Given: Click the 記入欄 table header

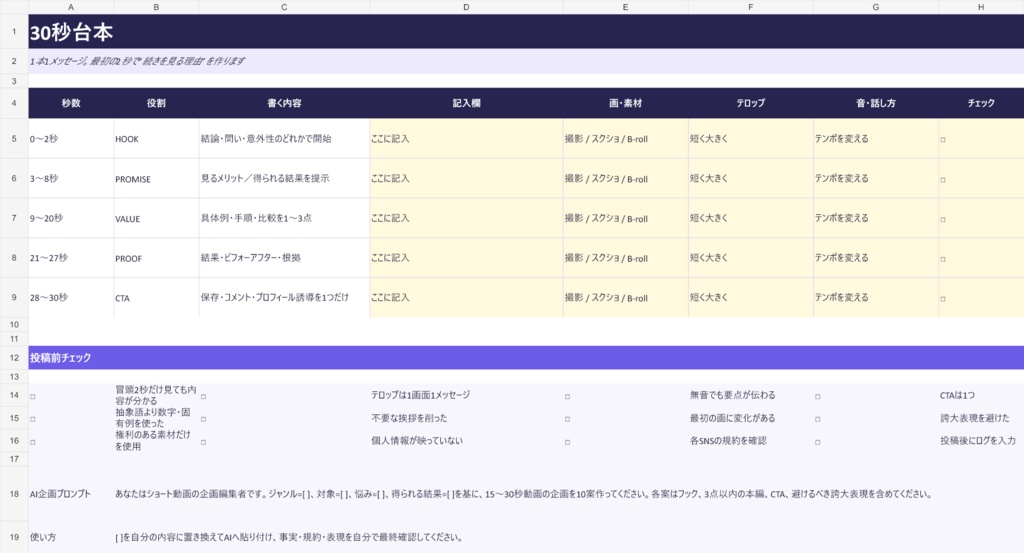Looking at the screenshot, I should (466, 103).
